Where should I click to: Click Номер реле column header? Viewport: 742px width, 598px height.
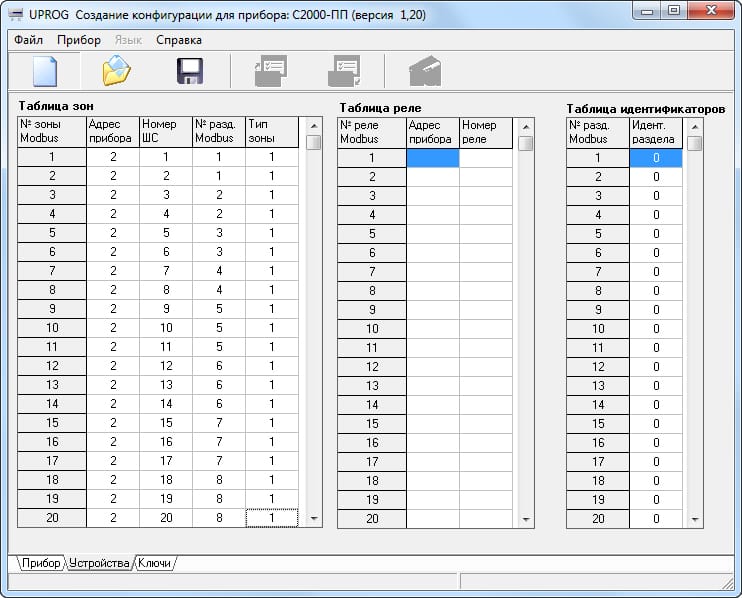tap(486, 132)
